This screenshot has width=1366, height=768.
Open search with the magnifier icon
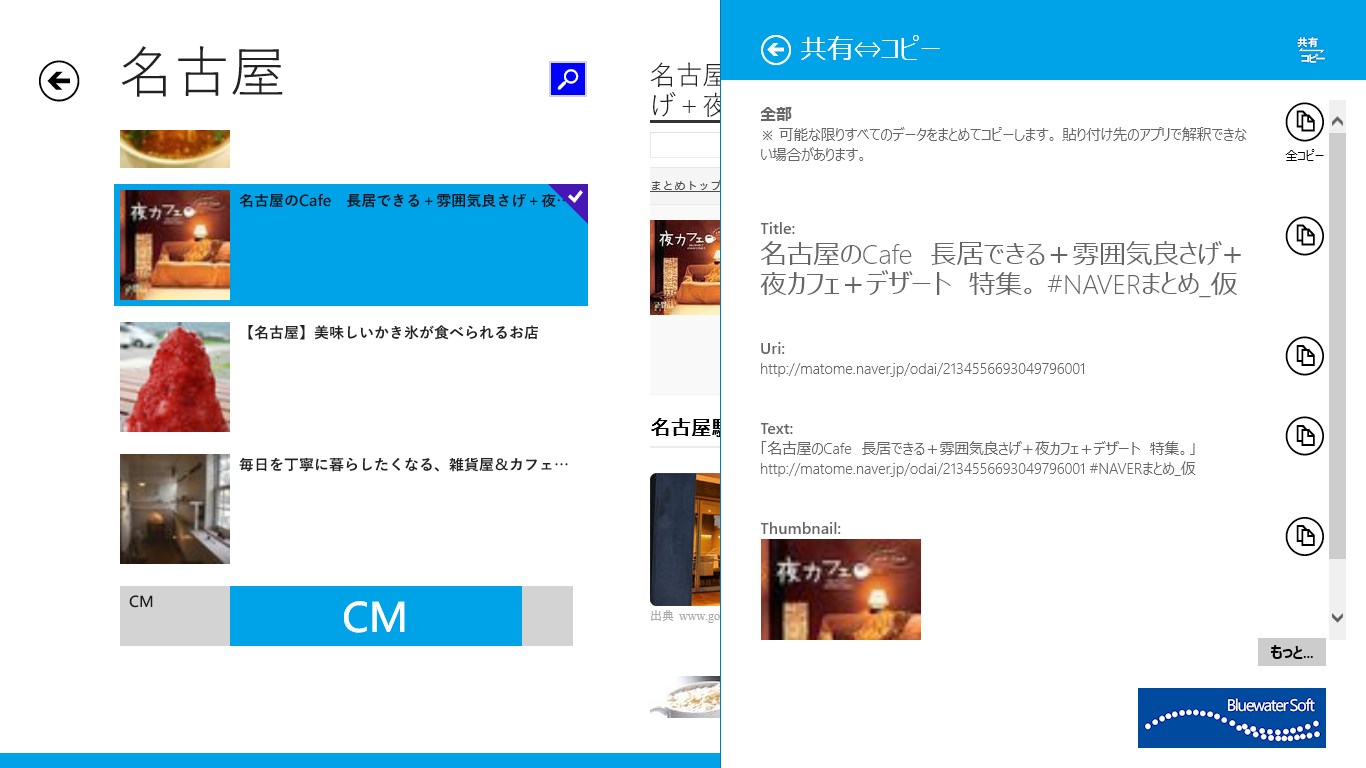[x=566, y=79]
